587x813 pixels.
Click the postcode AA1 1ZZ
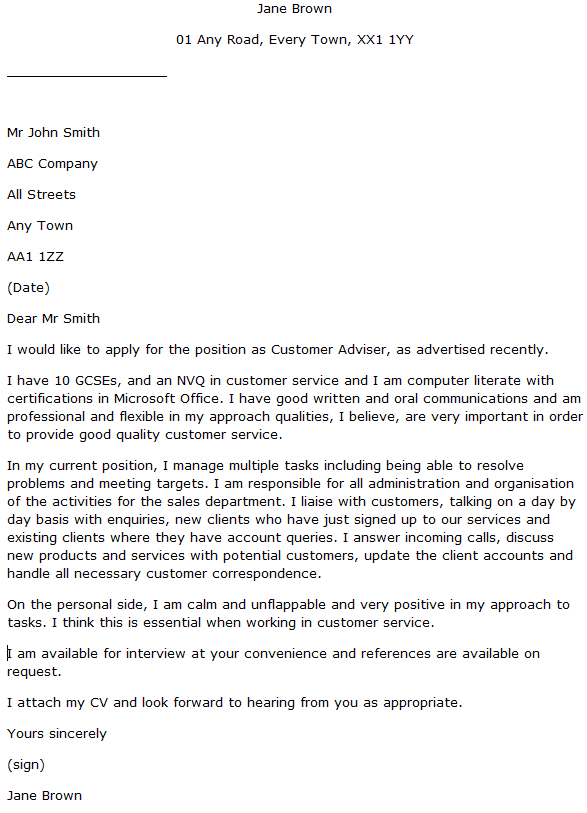click(35, 257)
